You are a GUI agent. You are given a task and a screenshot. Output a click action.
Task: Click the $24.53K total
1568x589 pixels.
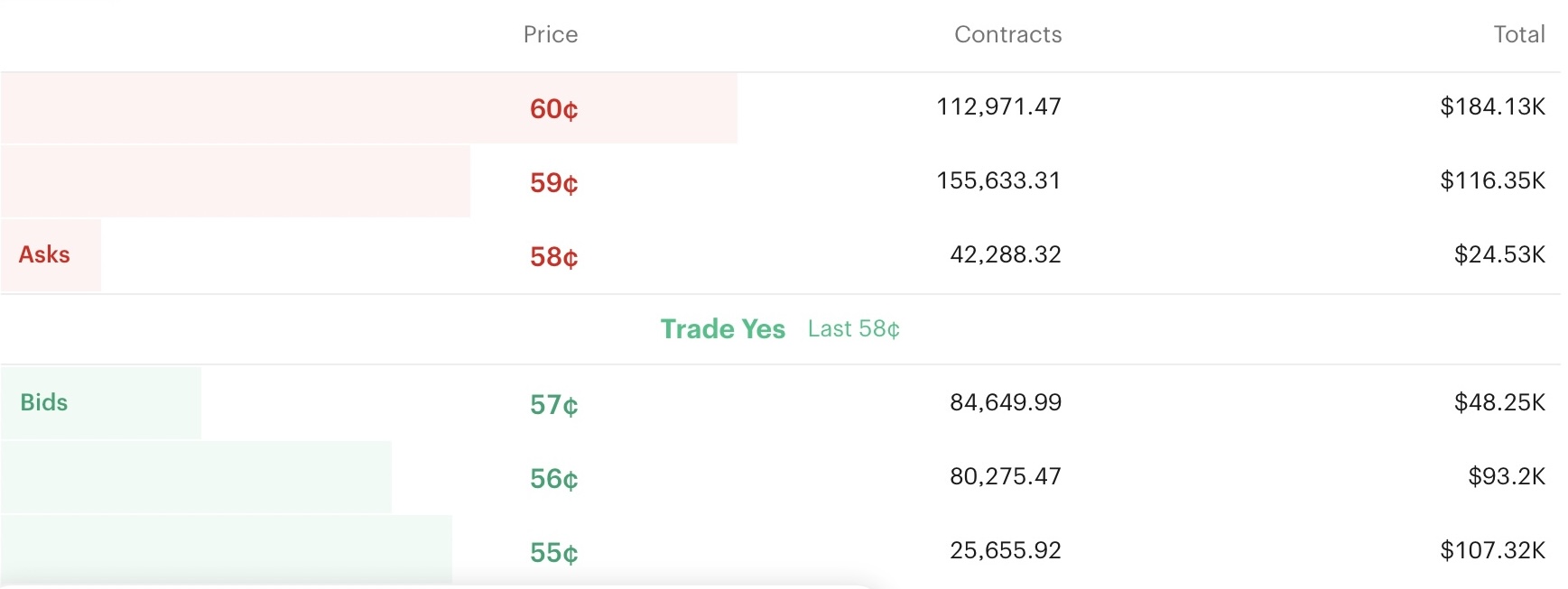1499,254
